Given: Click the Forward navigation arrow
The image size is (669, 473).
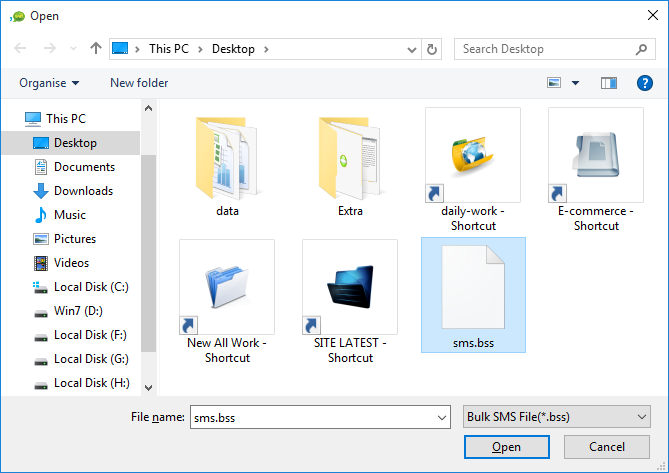Looking at the screenshot, I should pyautogui.click(x=49, y=48).
